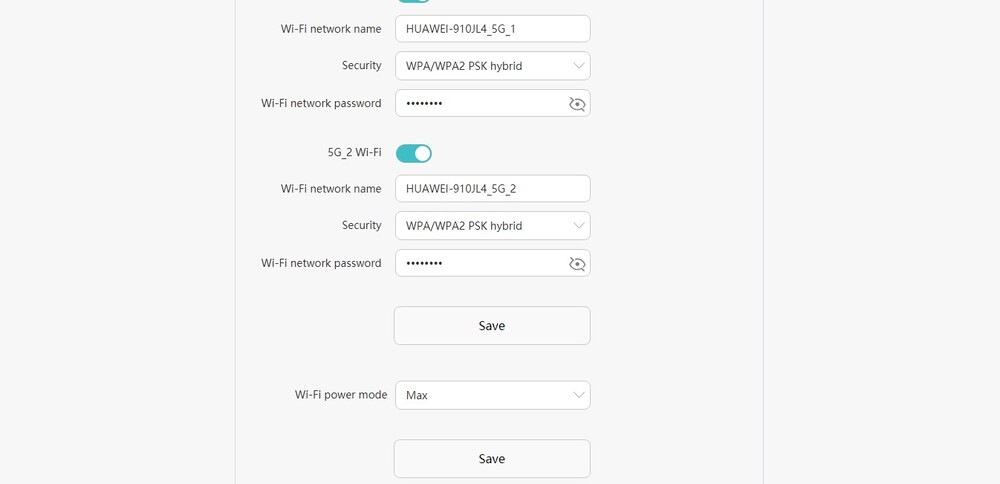Disable the 5G_2 Wi-Fi switch

(414, 153)
